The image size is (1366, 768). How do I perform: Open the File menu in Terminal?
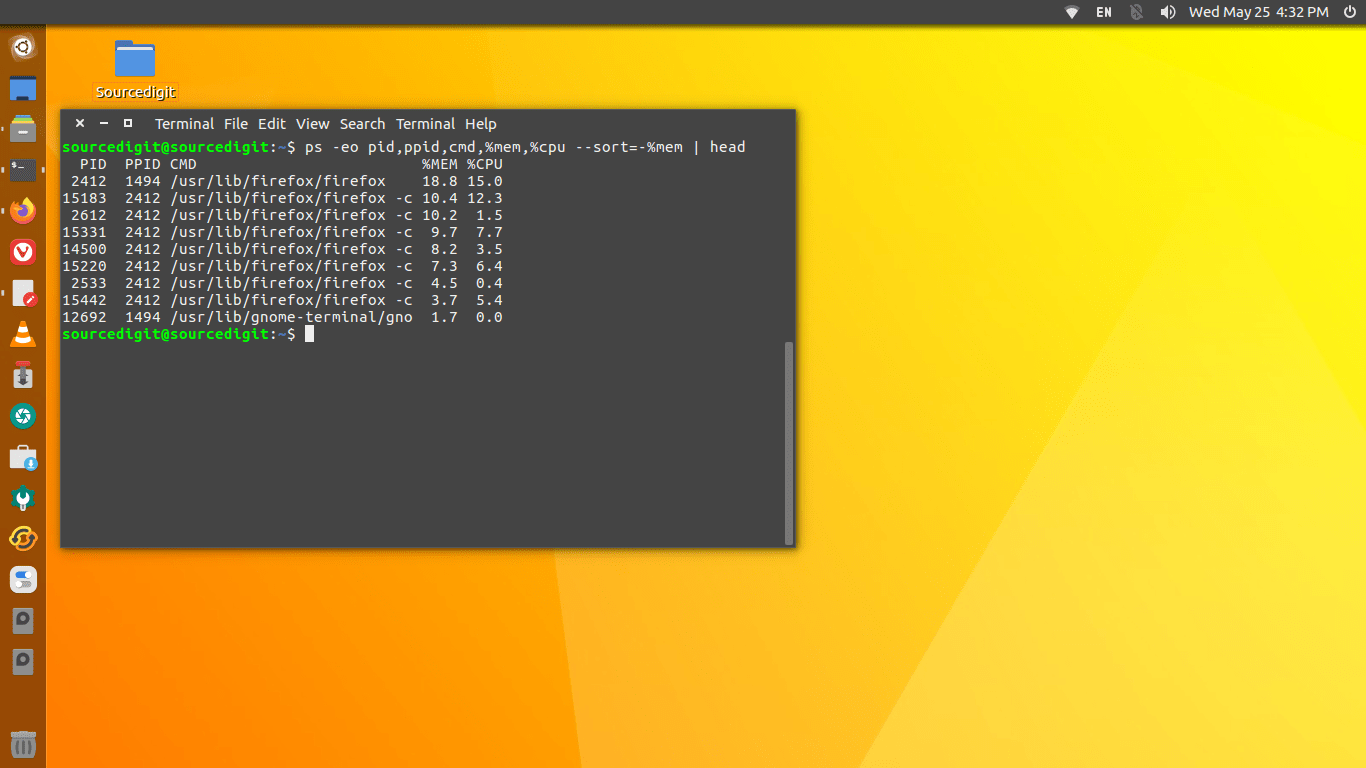pos(236,124)
